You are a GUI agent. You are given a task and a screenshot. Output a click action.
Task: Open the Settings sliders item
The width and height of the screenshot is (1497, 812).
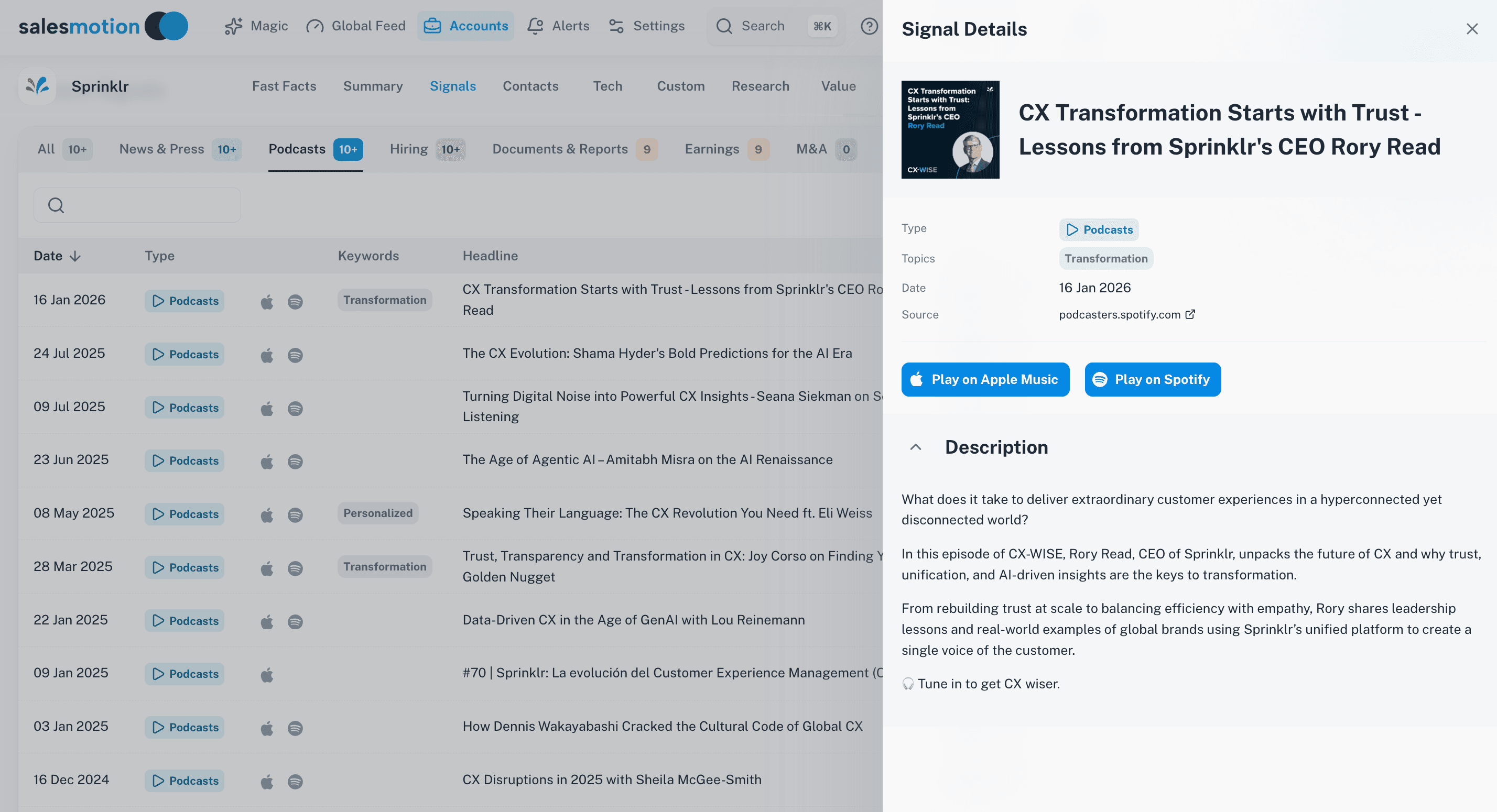pyautogui.click(x=646, y=26)
